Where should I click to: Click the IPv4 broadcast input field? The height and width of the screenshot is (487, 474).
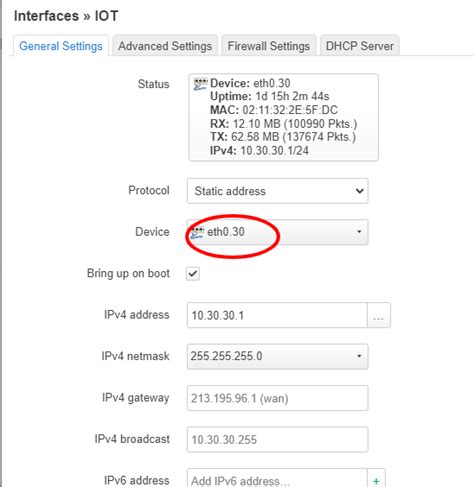[277, 439]
